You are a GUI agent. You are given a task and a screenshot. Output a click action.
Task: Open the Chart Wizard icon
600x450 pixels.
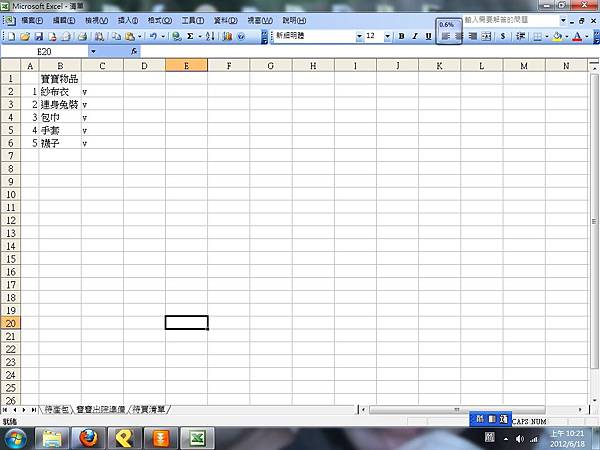click(228, 36)
